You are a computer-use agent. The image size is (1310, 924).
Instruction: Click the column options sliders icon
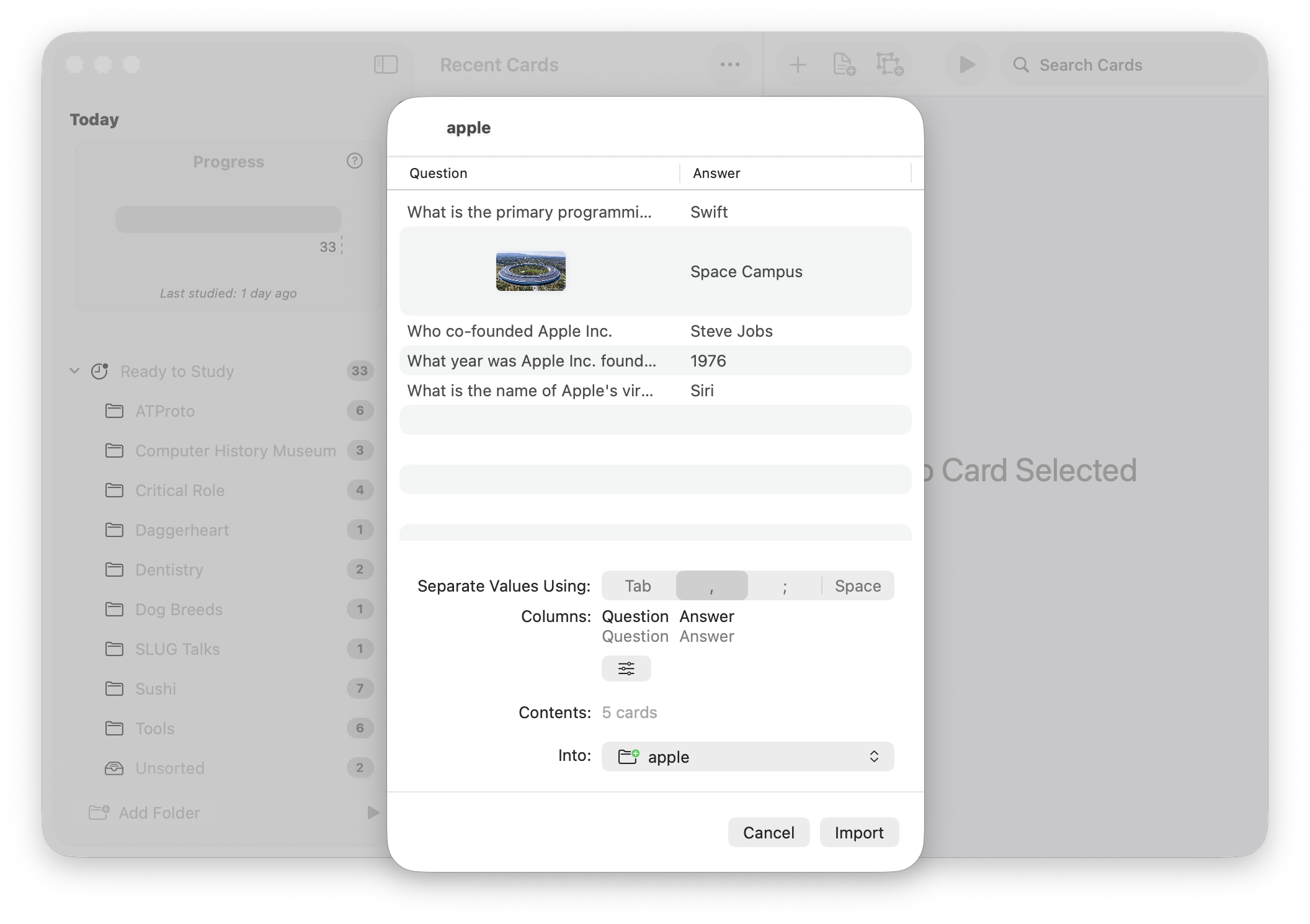point(626,669)
